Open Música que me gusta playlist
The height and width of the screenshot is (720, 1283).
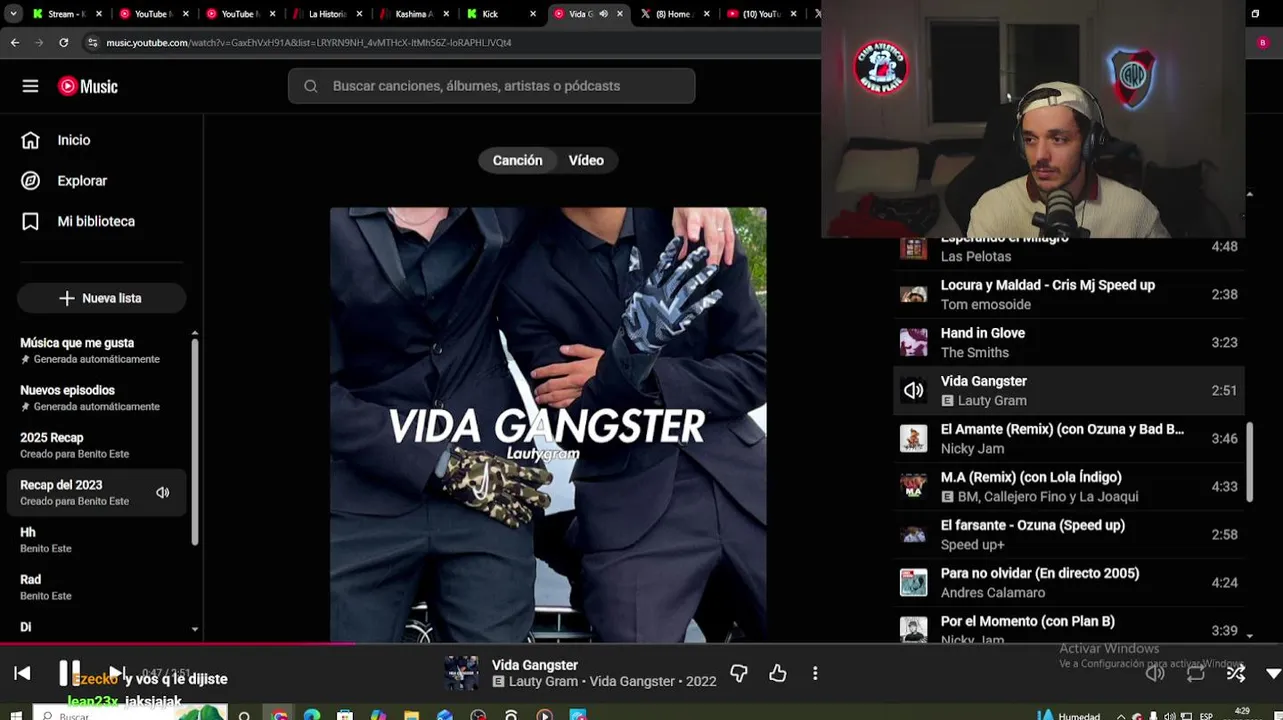(x=97, y=350)
